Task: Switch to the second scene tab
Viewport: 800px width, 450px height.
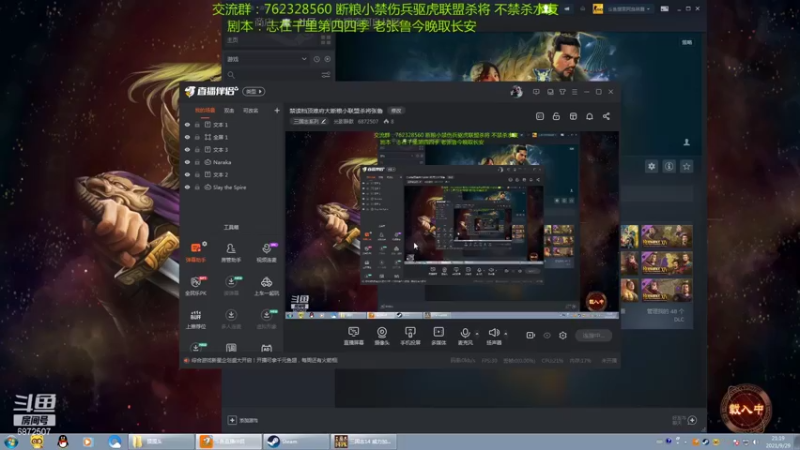Action: click(229, 110)
